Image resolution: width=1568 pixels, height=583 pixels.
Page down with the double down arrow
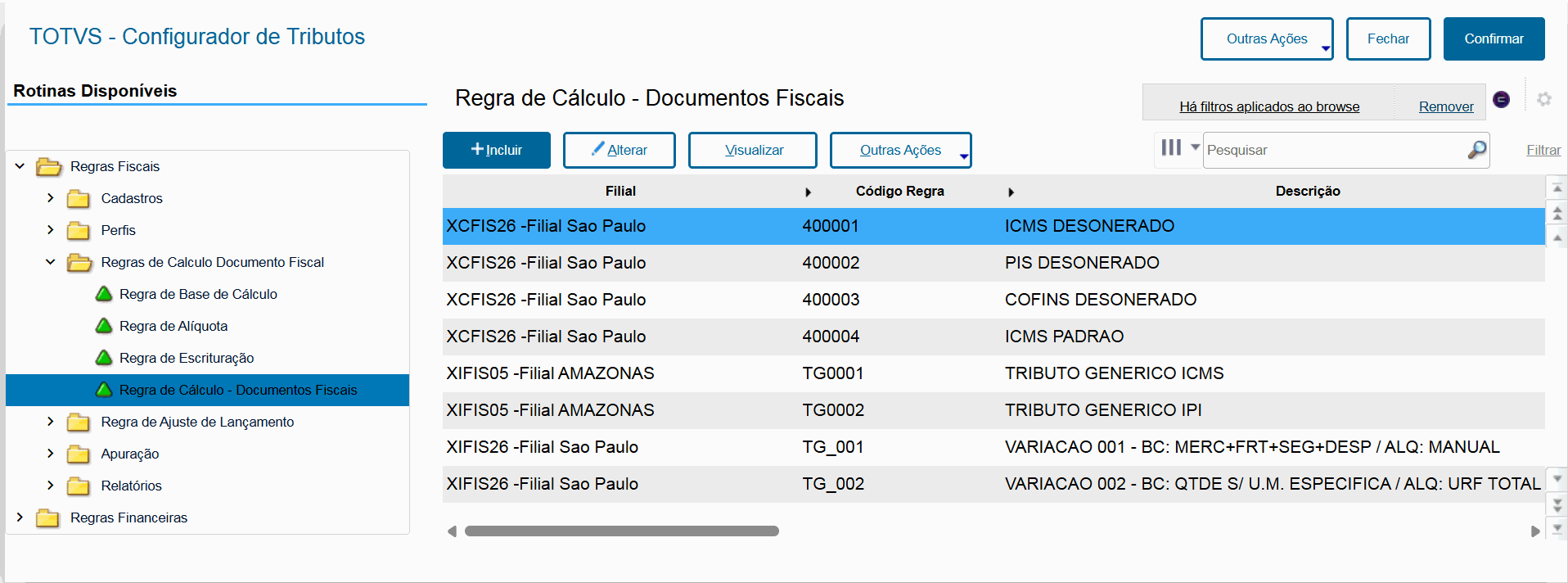pyautogui.click(x=1557, y=504)
